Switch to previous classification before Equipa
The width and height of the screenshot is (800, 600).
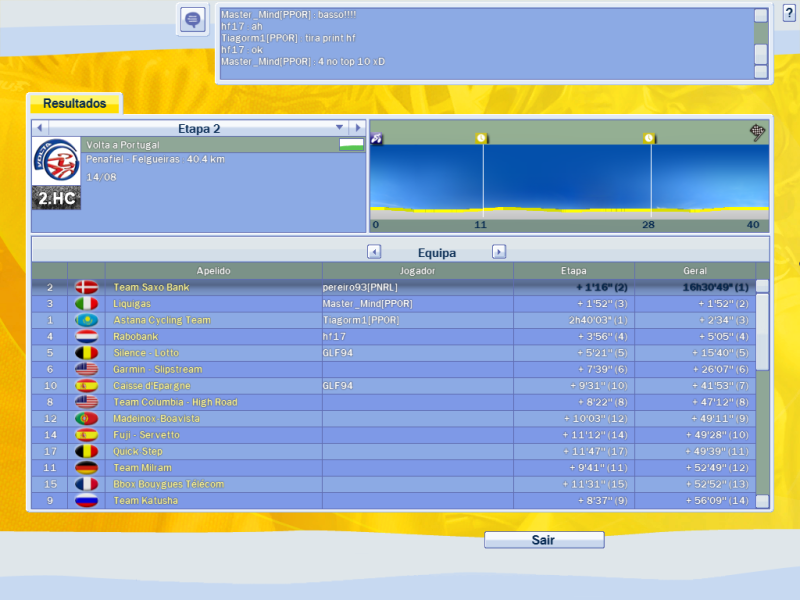pyautogui.click(x=374, y=252)
